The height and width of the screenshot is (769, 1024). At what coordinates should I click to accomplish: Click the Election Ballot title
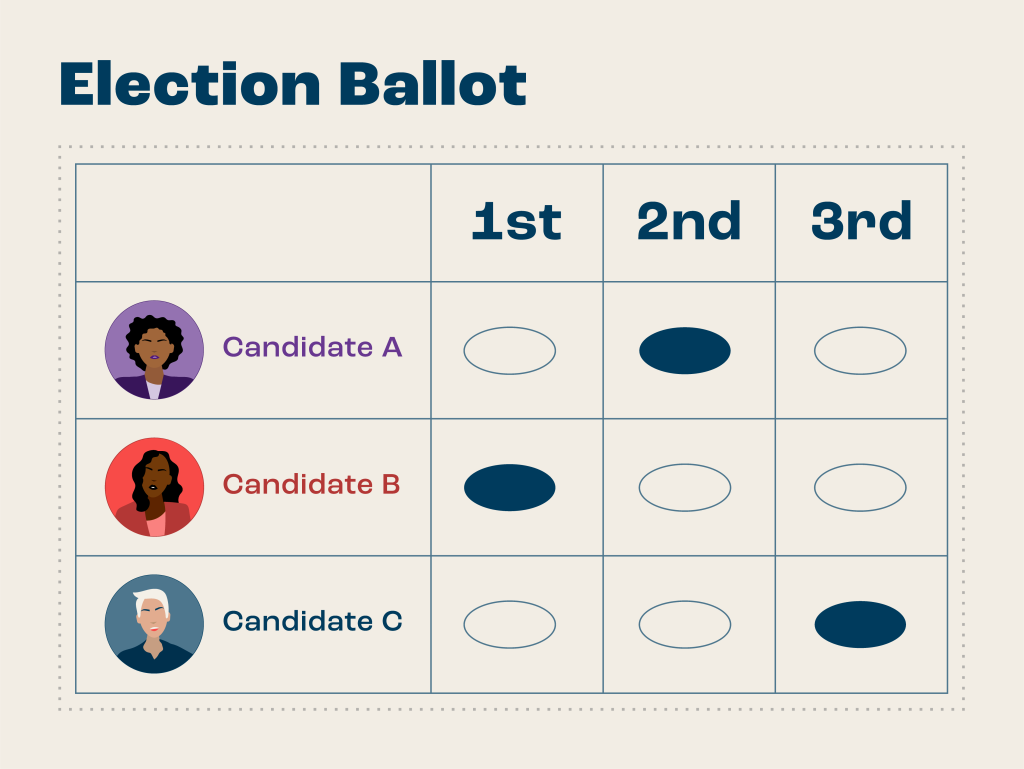293,84
